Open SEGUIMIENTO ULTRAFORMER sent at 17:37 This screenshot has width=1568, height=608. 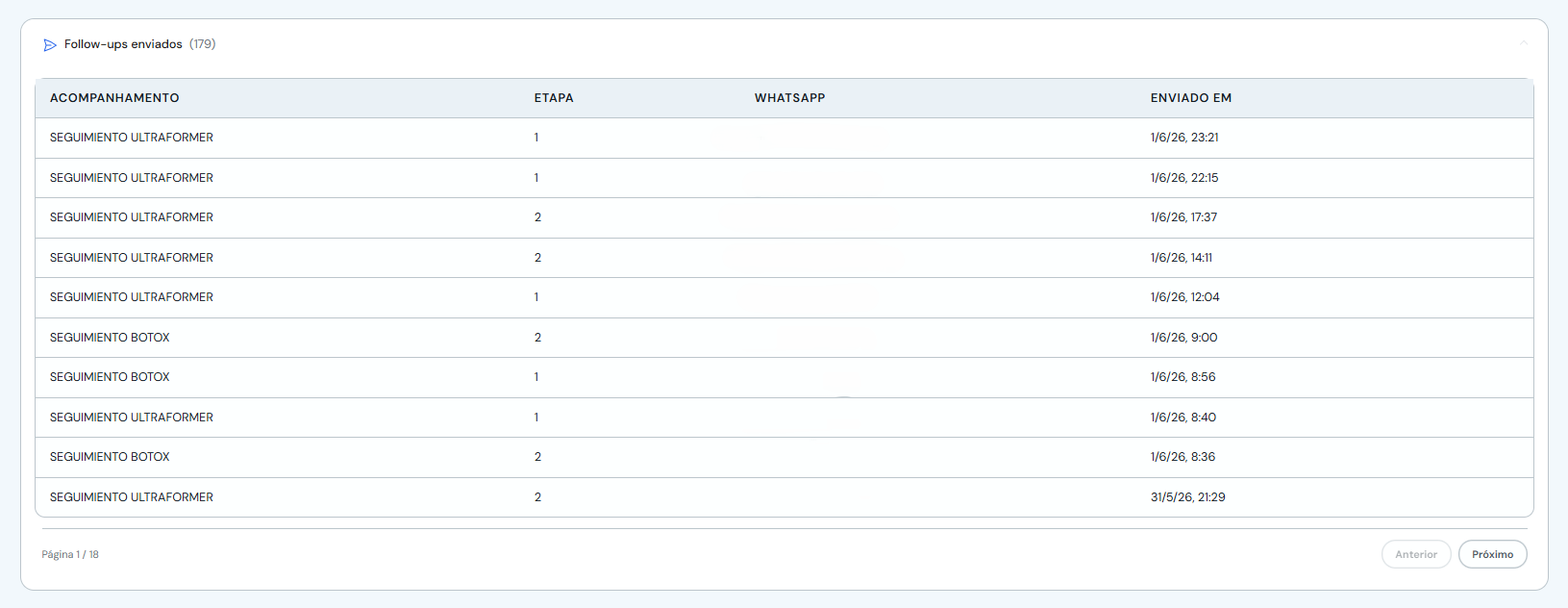pos(132,217)
